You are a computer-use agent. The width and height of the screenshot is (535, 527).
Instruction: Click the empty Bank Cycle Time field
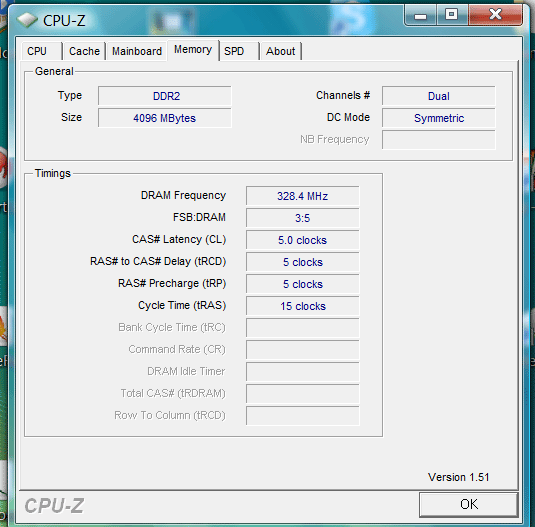pos(303,328)
